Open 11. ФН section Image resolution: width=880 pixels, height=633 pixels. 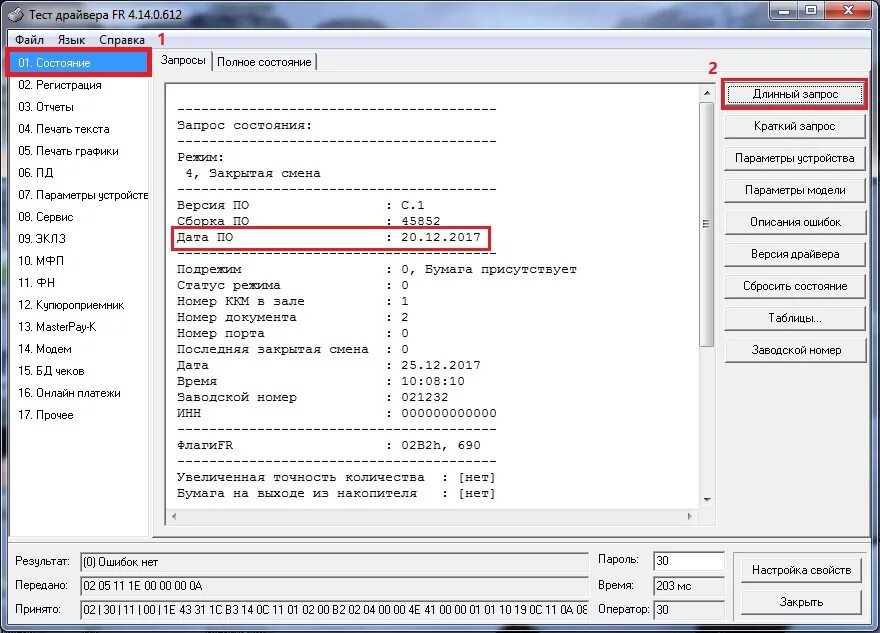[x=36, y=283]
